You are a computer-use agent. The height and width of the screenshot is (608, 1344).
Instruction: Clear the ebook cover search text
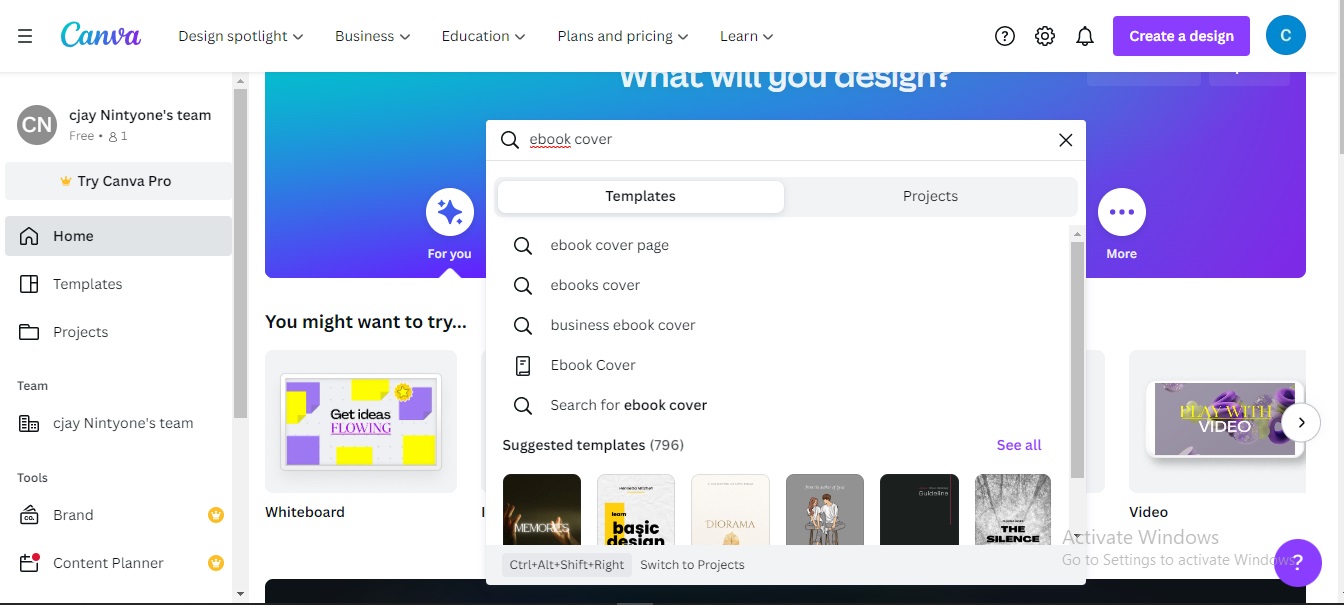coord(1066,140)
